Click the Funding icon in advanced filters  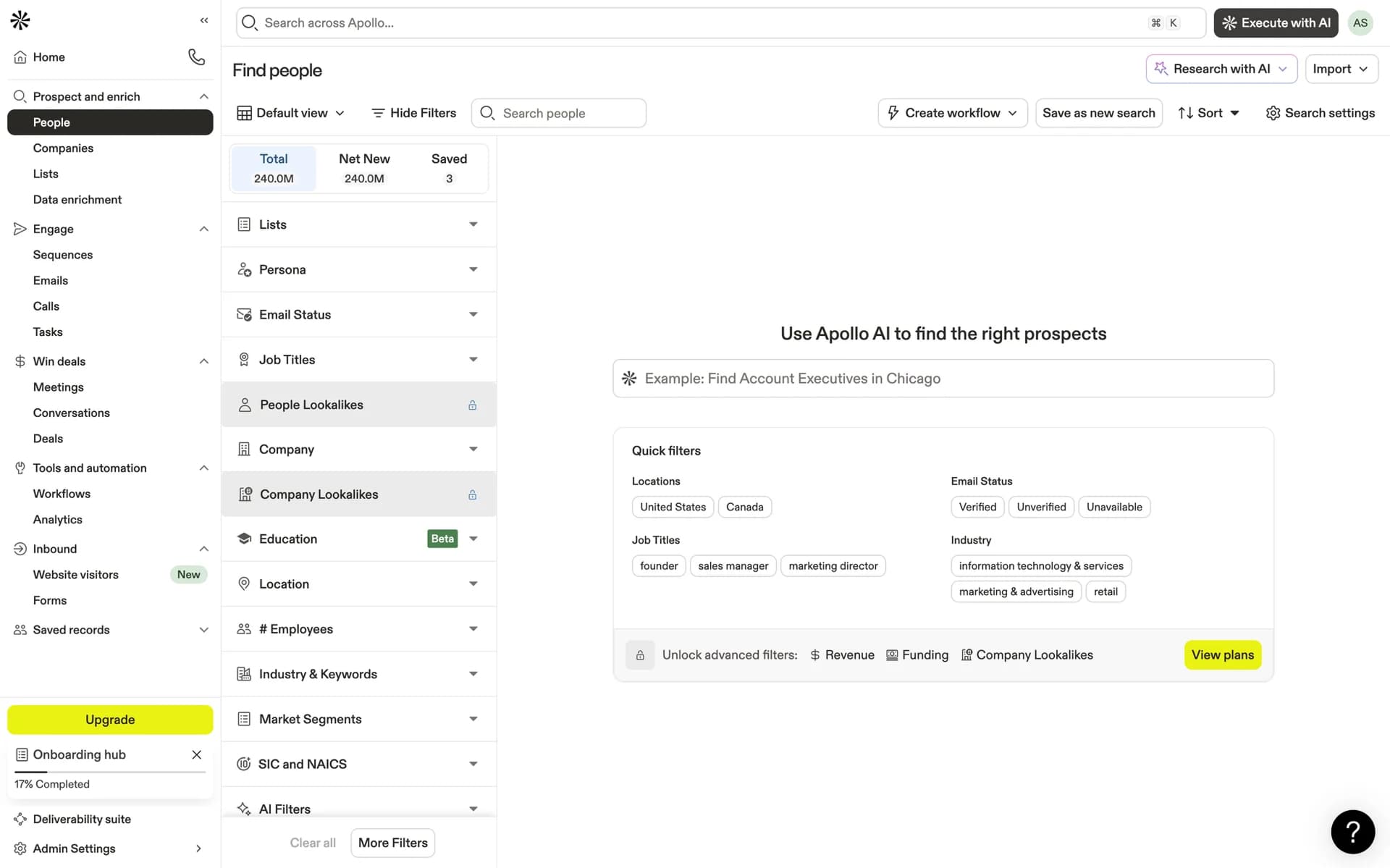tap(892, 655)
